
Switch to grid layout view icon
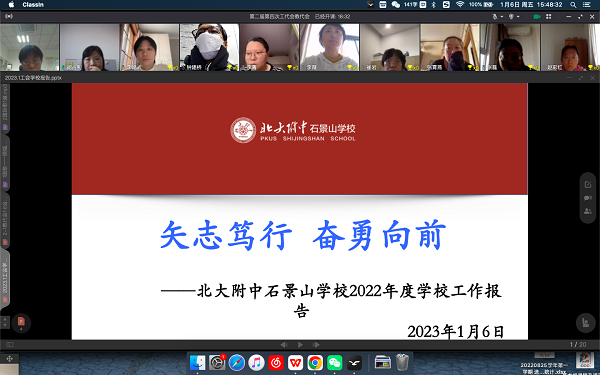(548, 16)
